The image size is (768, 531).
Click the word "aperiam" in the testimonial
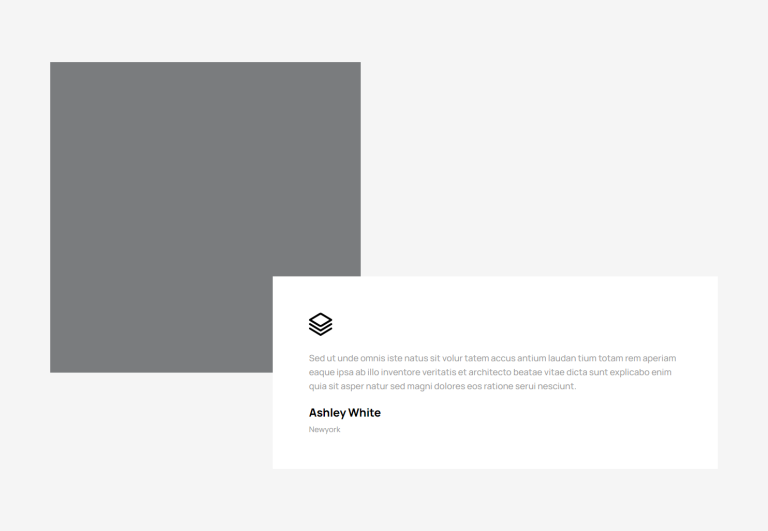coord(659,358)
